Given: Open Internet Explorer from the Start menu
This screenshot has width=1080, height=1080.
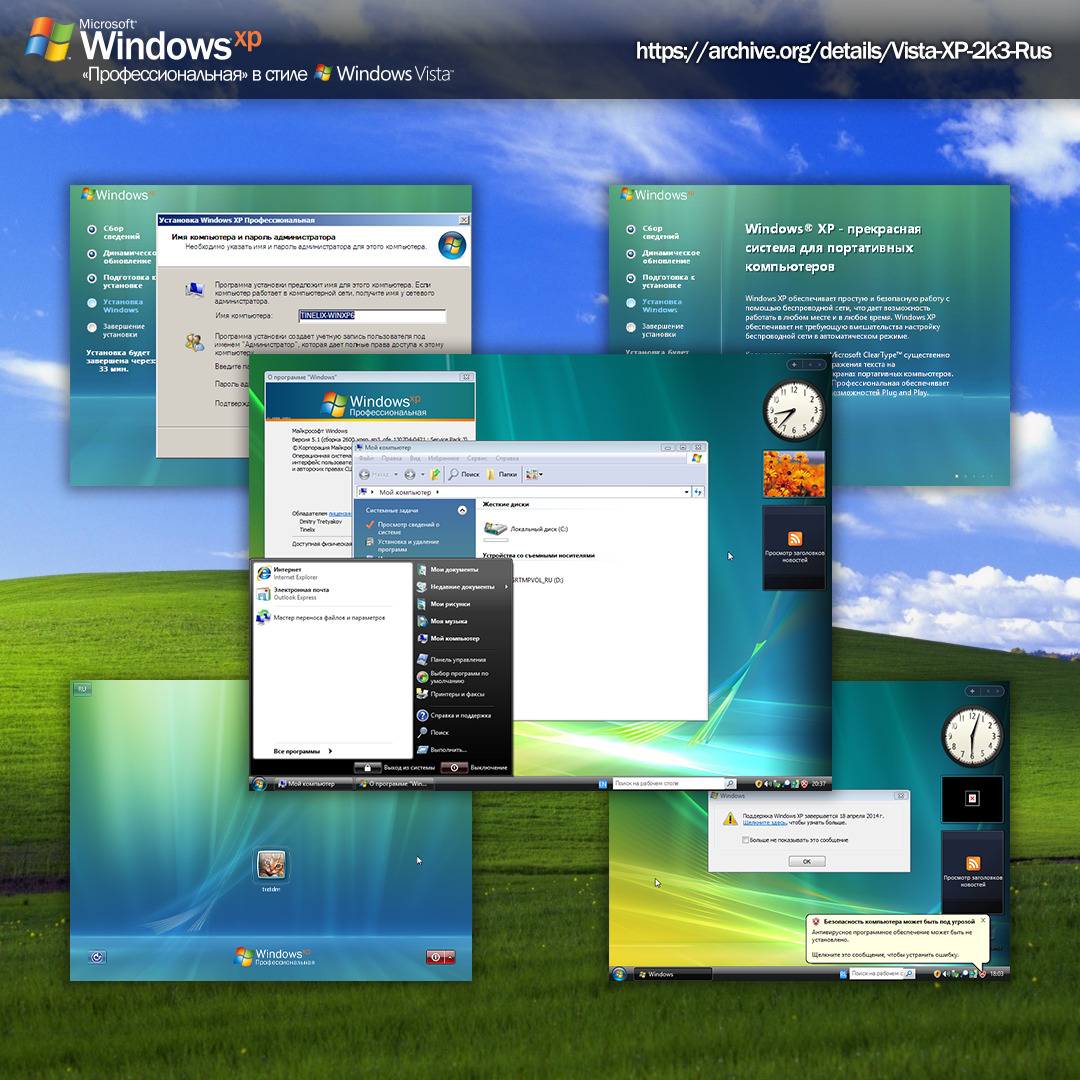Looking at the screenshot, I should pyautogui.click(x=287, y=573).
